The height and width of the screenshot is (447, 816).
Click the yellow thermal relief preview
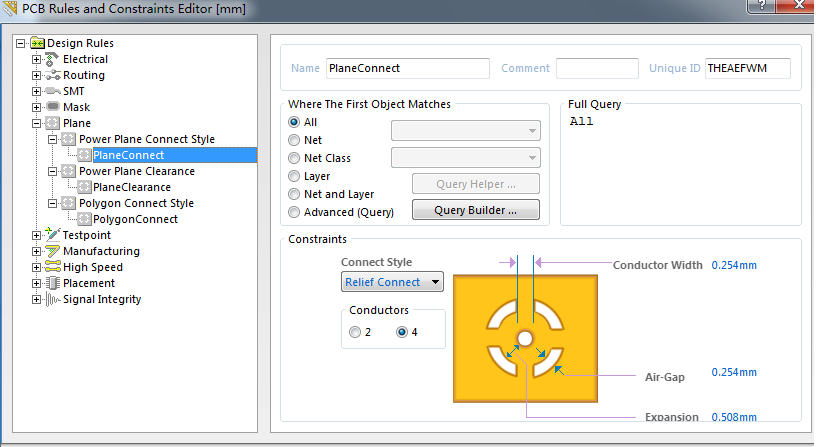[525, 339]
